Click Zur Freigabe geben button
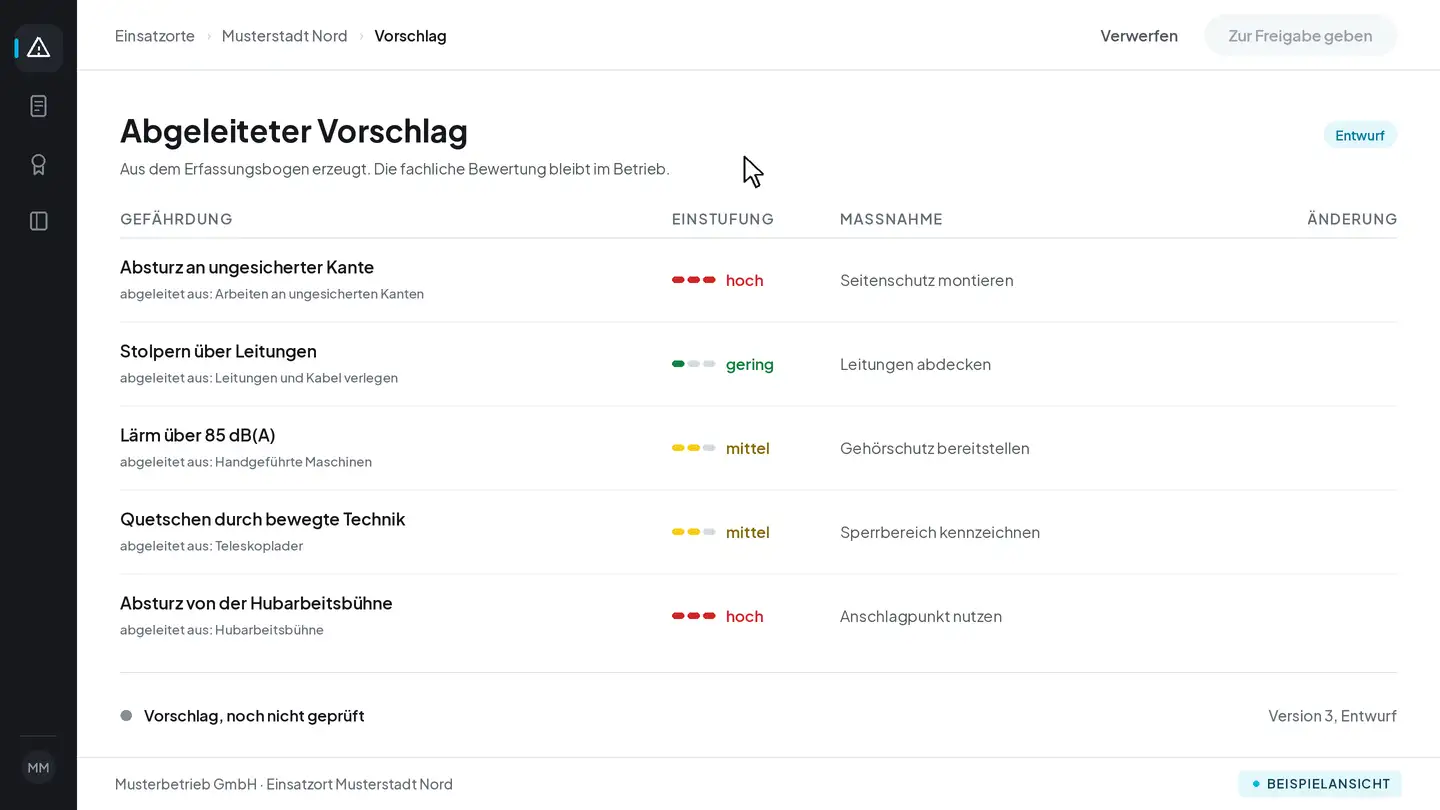The image size is (1440, 810). click(x=1300, y=36)
